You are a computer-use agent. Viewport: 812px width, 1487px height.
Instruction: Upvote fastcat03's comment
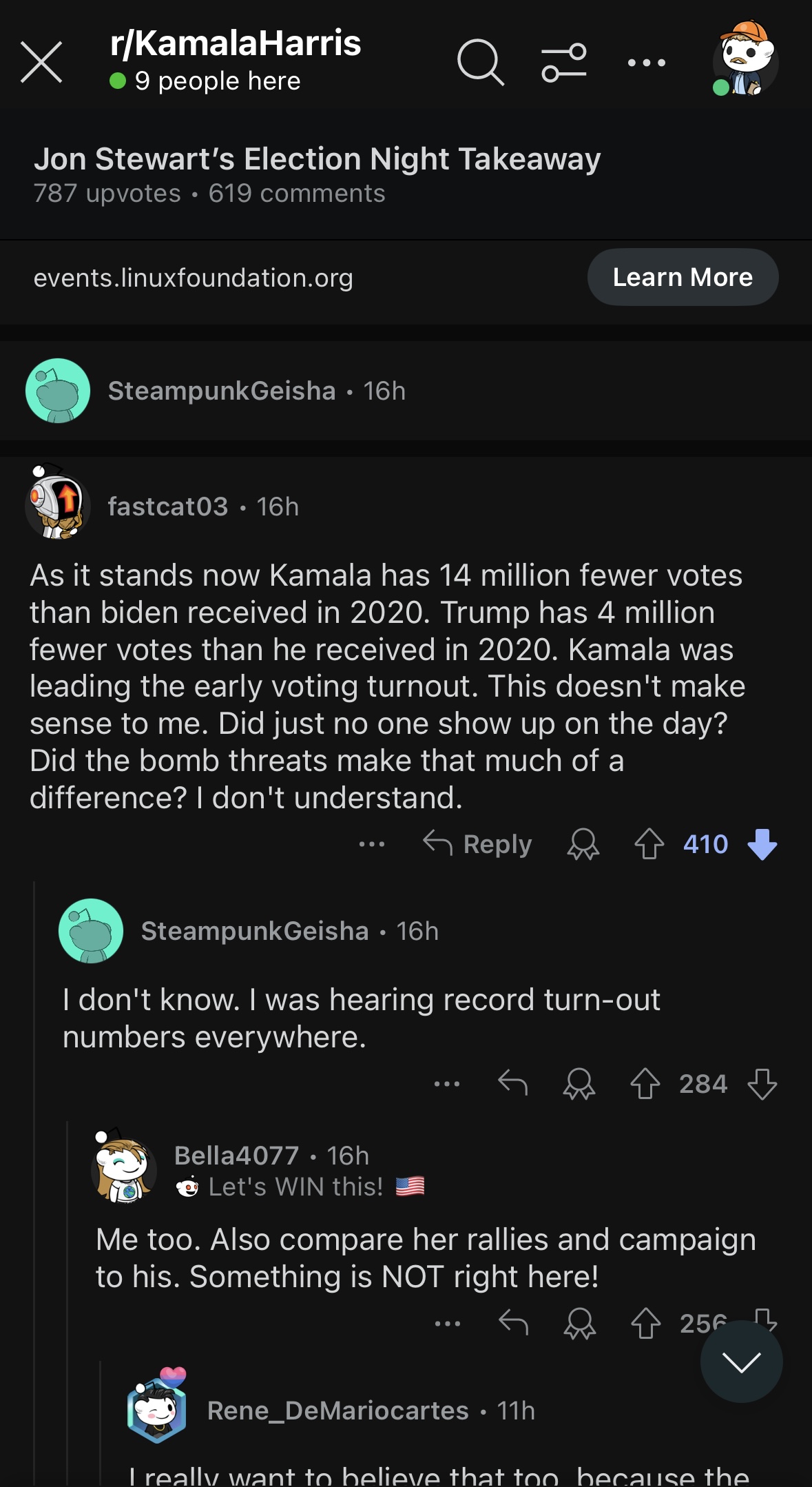649,843
